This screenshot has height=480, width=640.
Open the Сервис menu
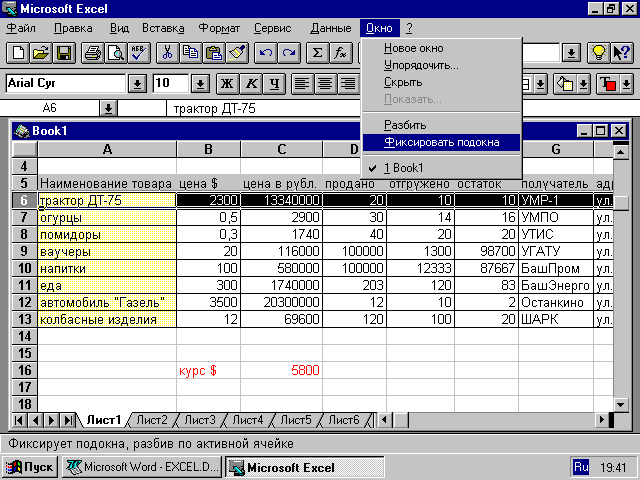click(x=273, y=28)
